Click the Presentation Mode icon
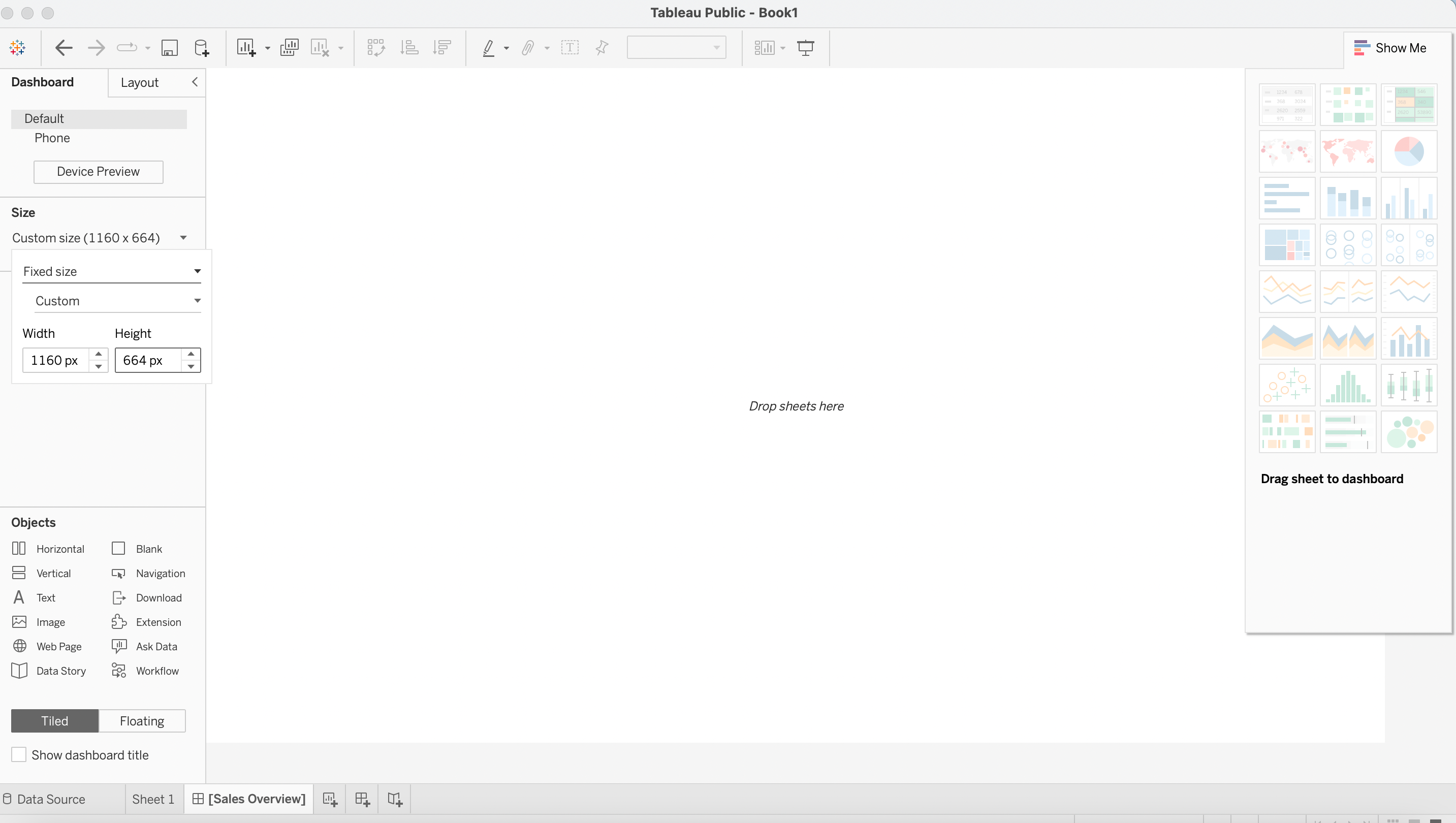The height and width of the screenshot is (823, 1456). click(805, 48)
